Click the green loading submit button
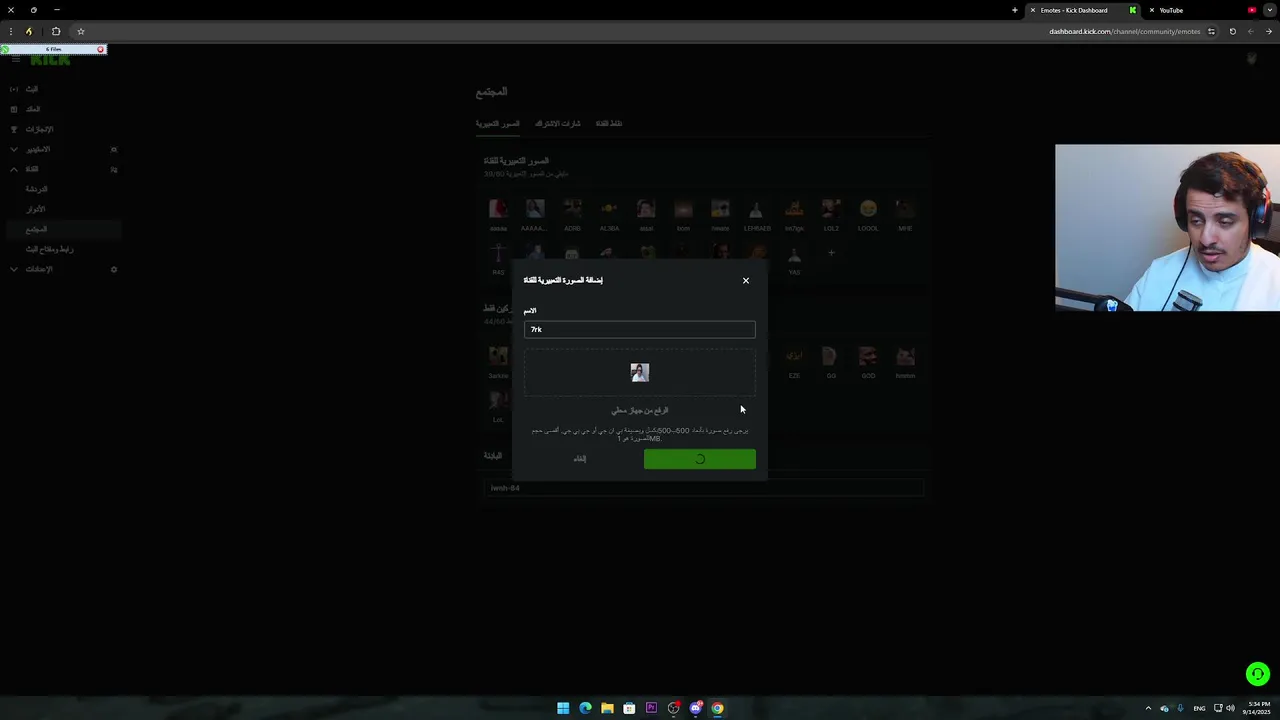The image size is (1280, 720). [700, 459]
